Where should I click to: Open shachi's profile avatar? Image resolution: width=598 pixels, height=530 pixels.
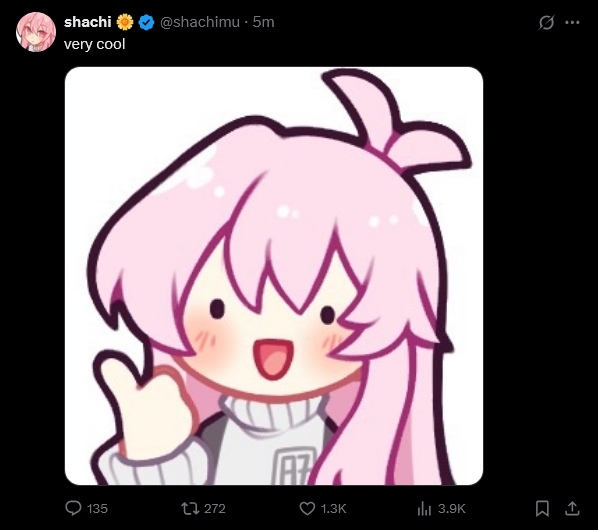(x=36, y=32)
